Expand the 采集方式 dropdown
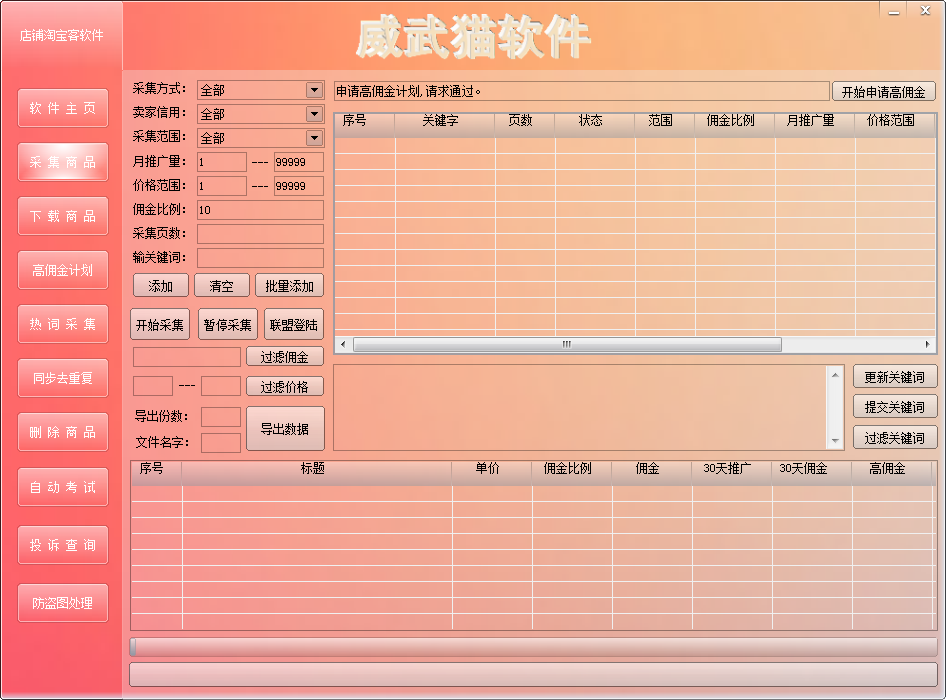Screen dimensions: 946x700 point(314,90)
